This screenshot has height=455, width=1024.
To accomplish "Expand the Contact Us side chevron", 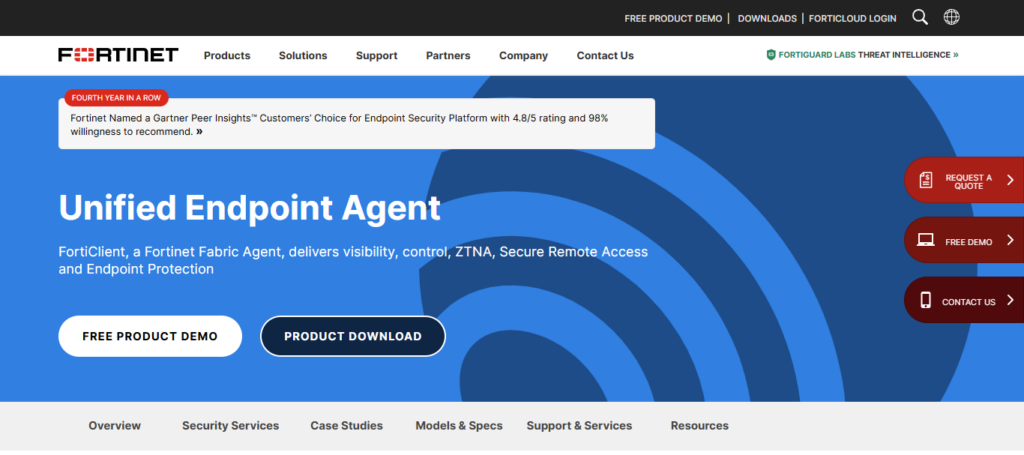I will [x=1010, y=300].
